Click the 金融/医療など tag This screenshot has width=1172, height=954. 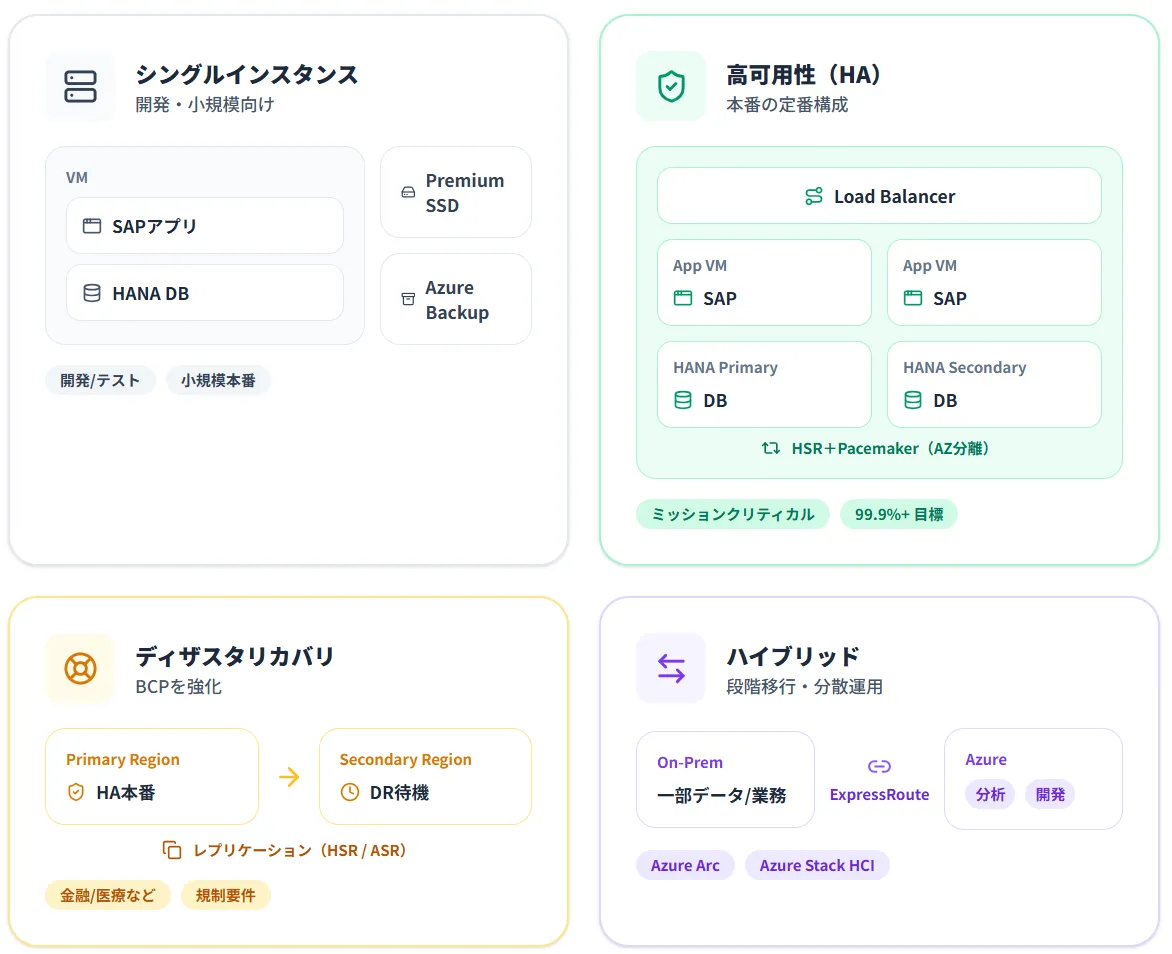tap(108, 895)
